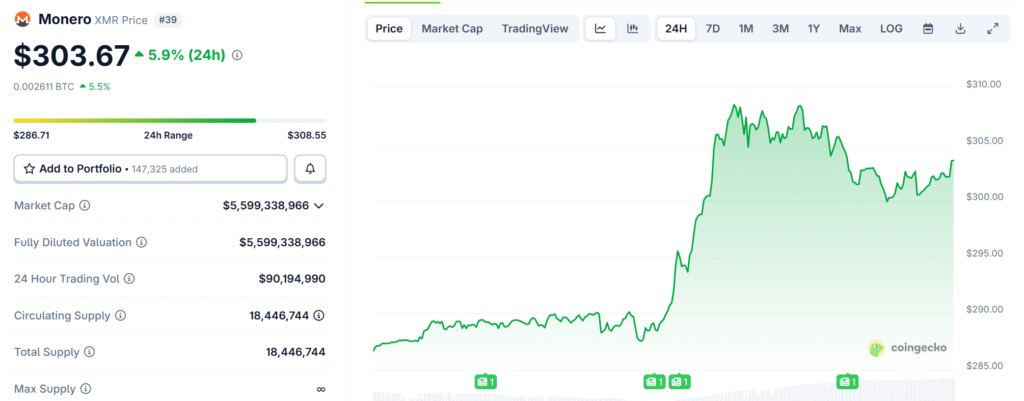
Task: Open the TradingView chart tab
Action: click(x=535, y=29)
